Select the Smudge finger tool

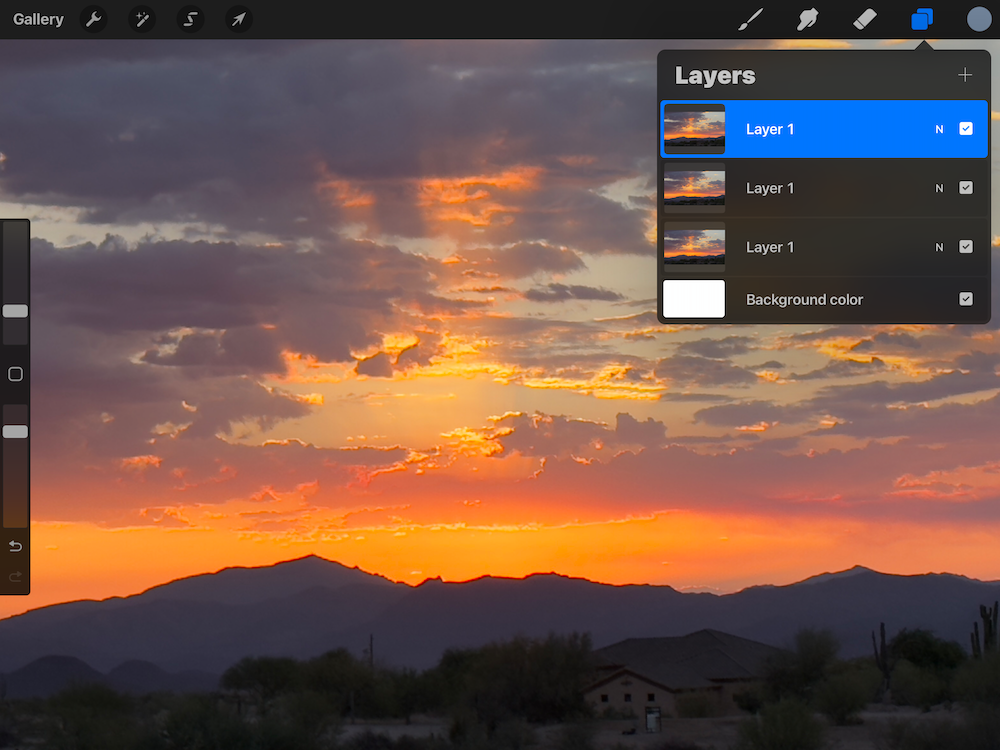(807, 19)
